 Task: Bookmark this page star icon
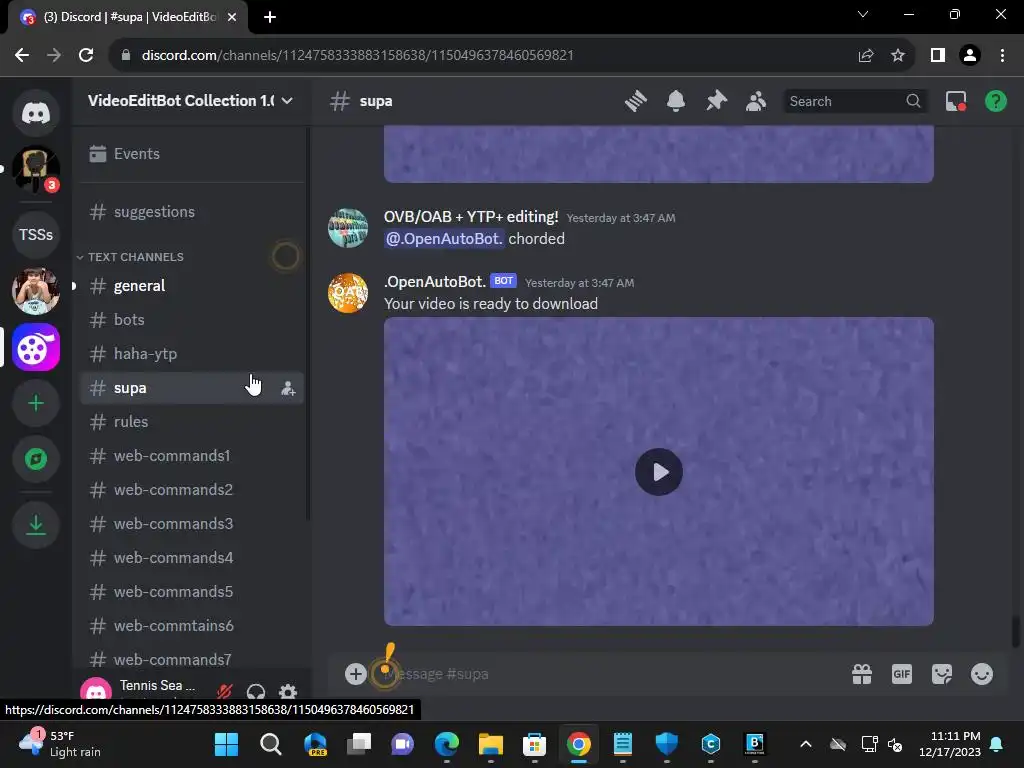(x=898, y=55)
